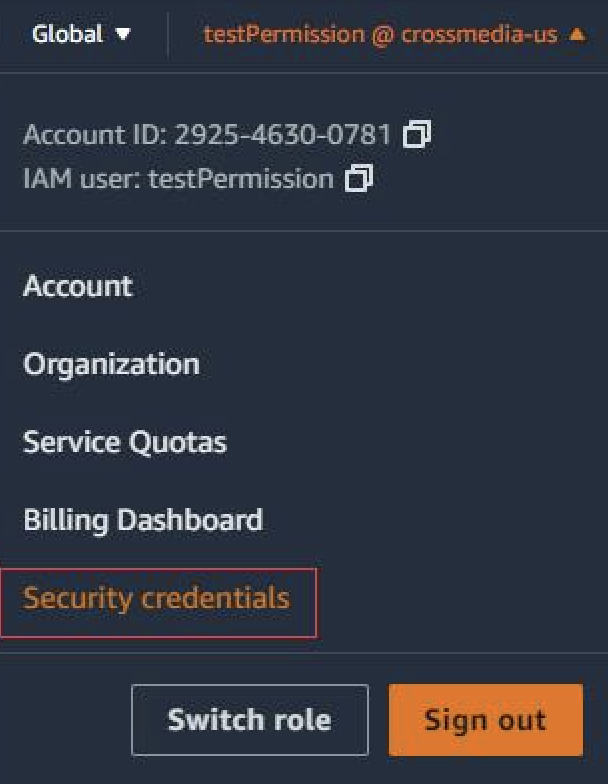Open the Organization menu item
This screenshot has width=608, height=784.
click(x=112, y=364)
